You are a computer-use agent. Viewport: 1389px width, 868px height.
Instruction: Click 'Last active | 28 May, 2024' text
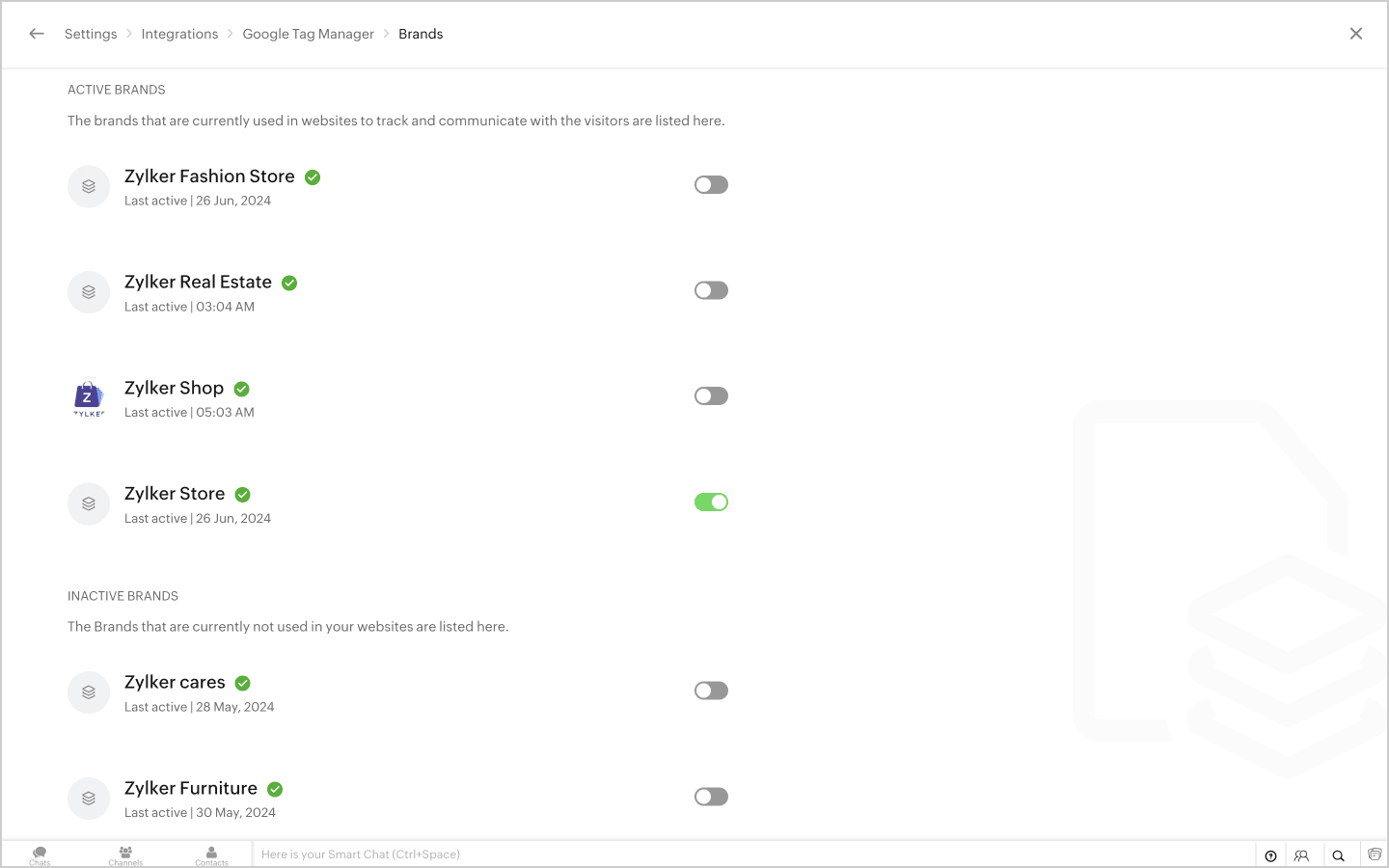pyautogui.click(x=200, y=707)
